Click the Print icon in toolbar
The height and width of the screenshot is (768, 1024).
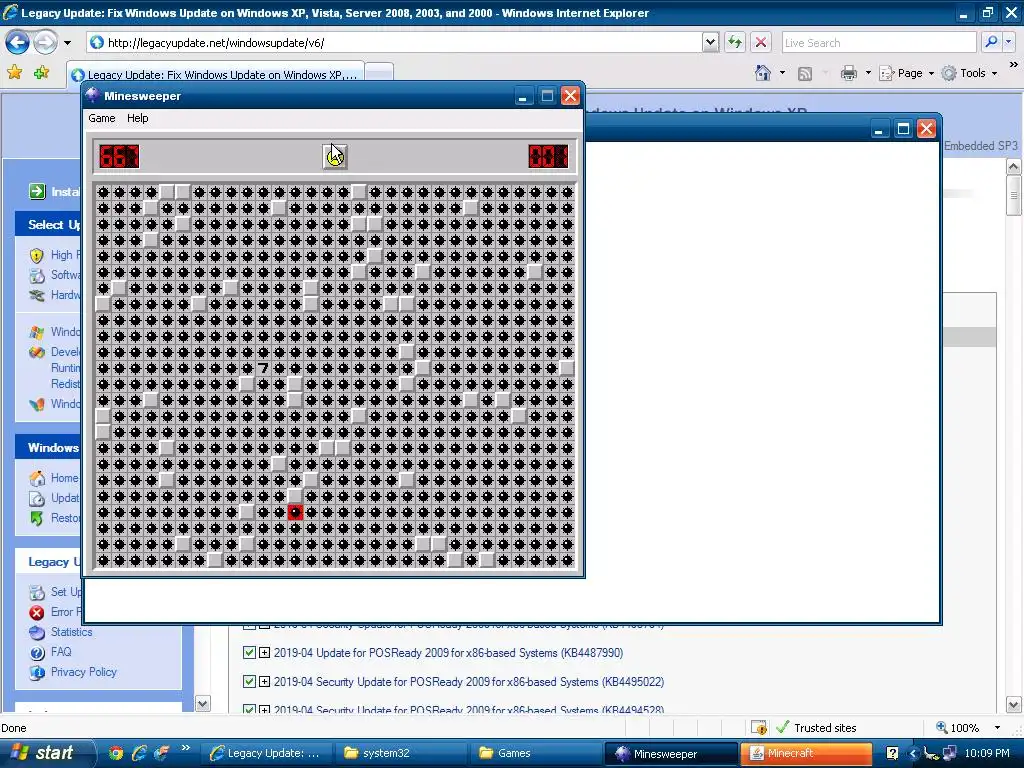[848, 73]
